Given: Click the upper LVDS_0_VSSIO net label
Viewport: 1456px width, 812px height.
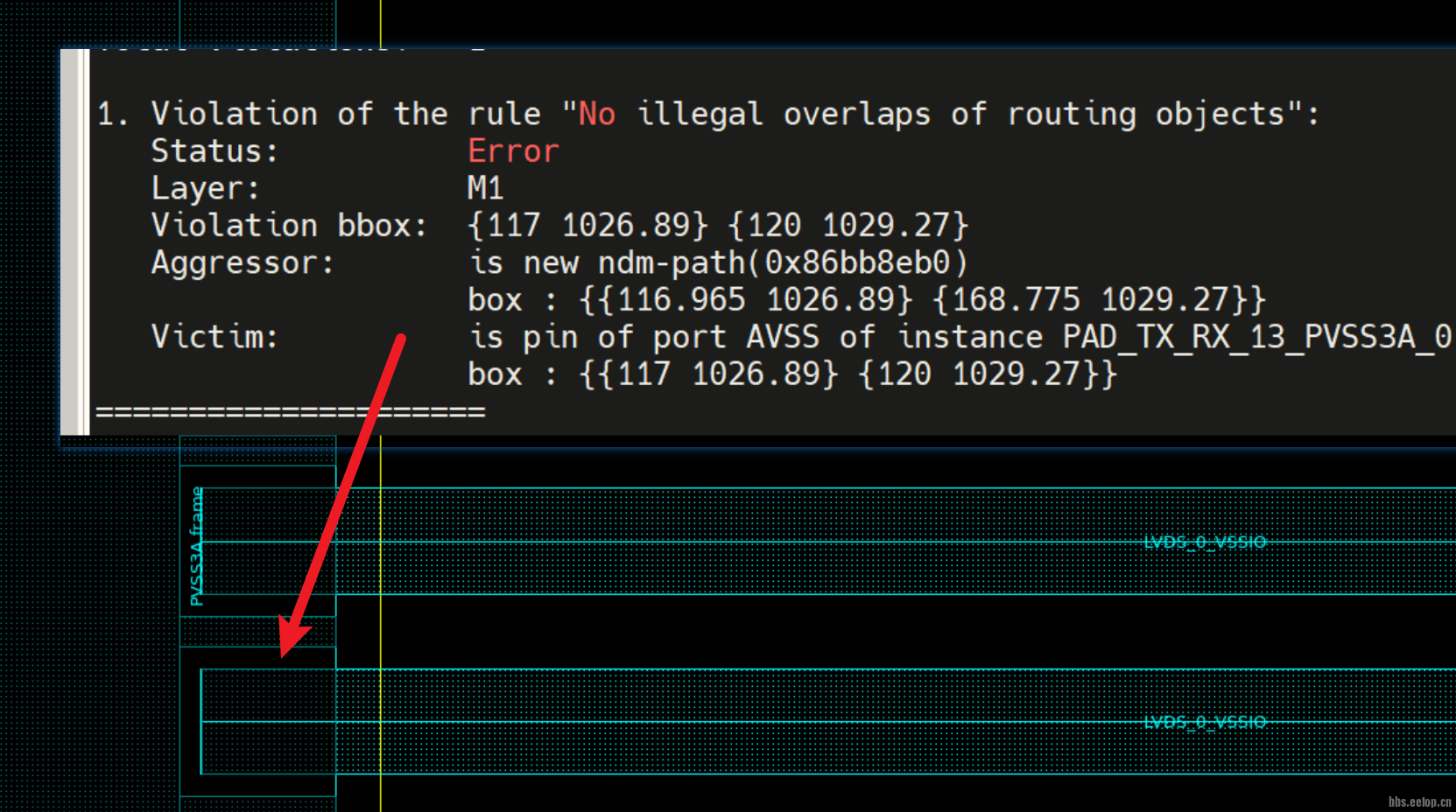Looking at the screenshot, I should pos(1205,542).
